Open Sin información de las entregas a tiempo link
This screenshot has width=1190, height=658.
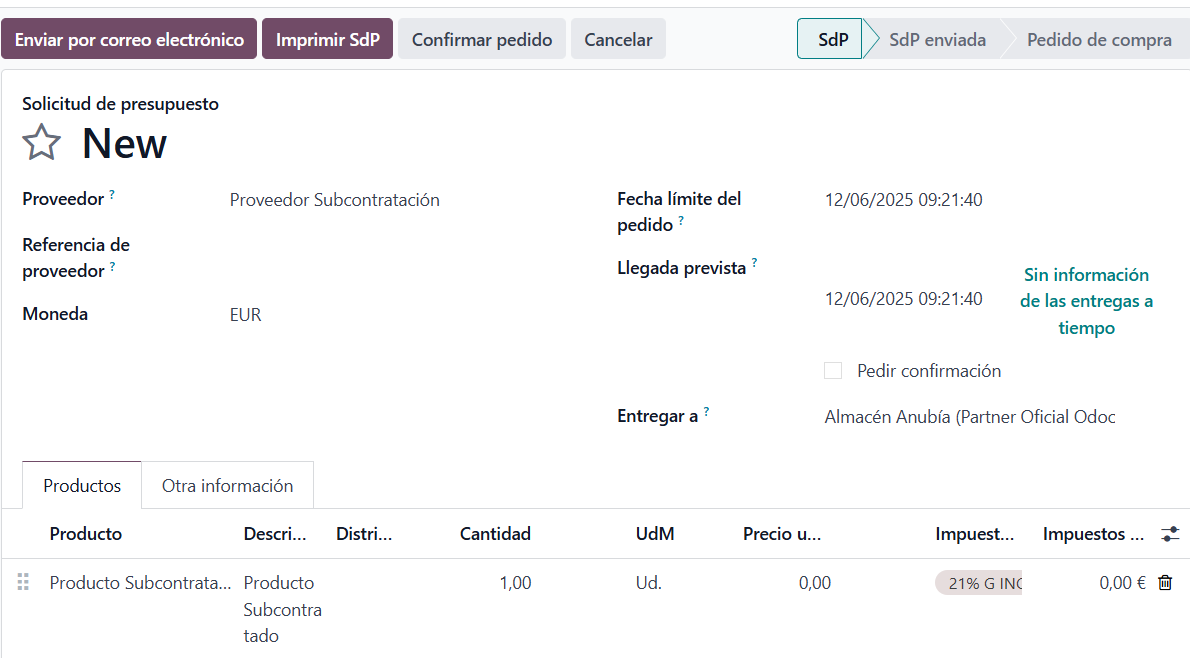pyautogui.click(x=1086, y=301)
